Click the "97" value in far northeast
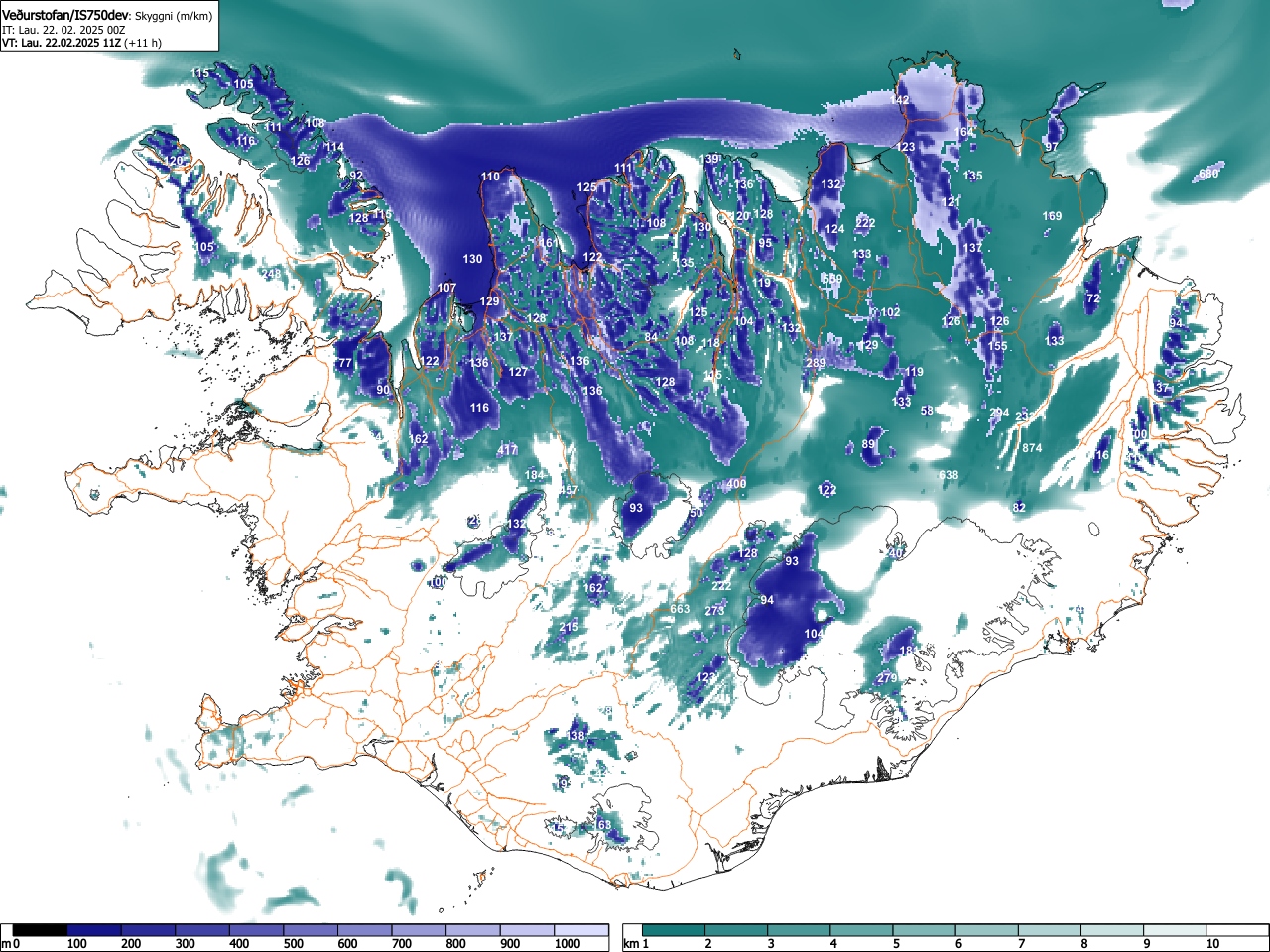This screenshot has width=1270, height=952. pos(1052,147)
